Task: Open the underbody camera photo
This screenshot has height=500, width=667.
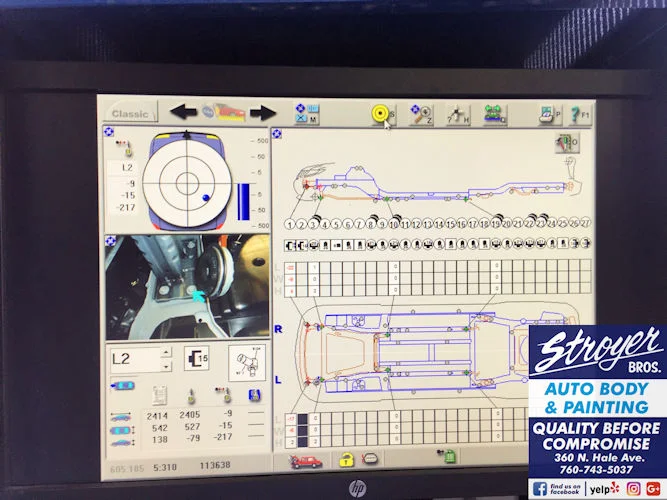Action: click(187, 287)
